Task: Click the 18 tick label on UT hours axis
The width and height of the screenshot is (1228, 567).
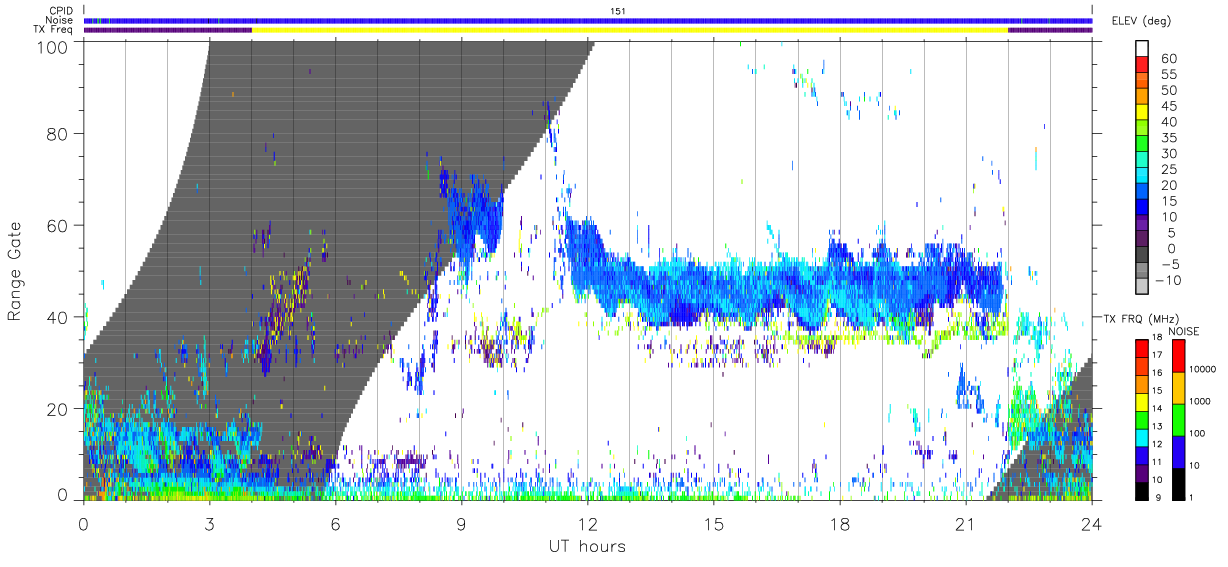Action: (x=840, y=523)
